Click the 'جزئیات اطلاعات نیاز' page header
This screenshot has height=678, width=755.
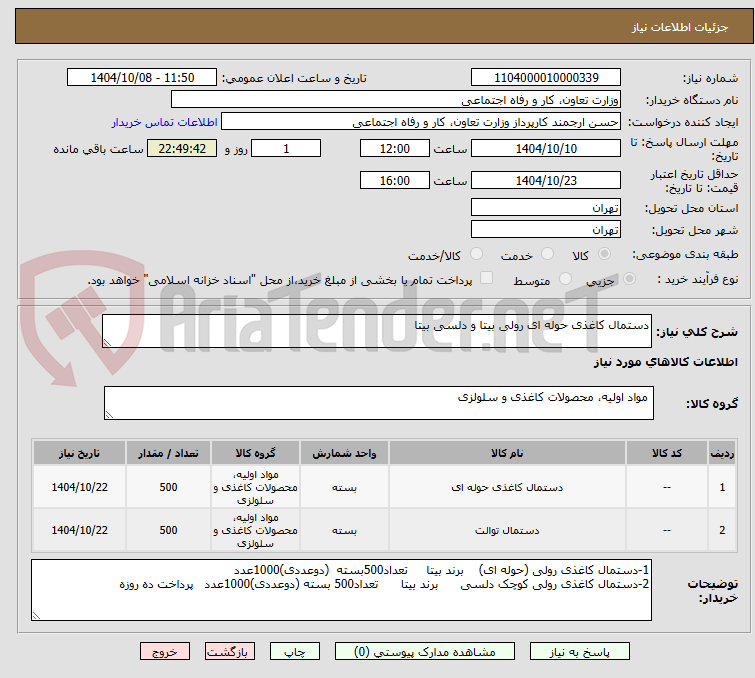(x=680, y=27)
